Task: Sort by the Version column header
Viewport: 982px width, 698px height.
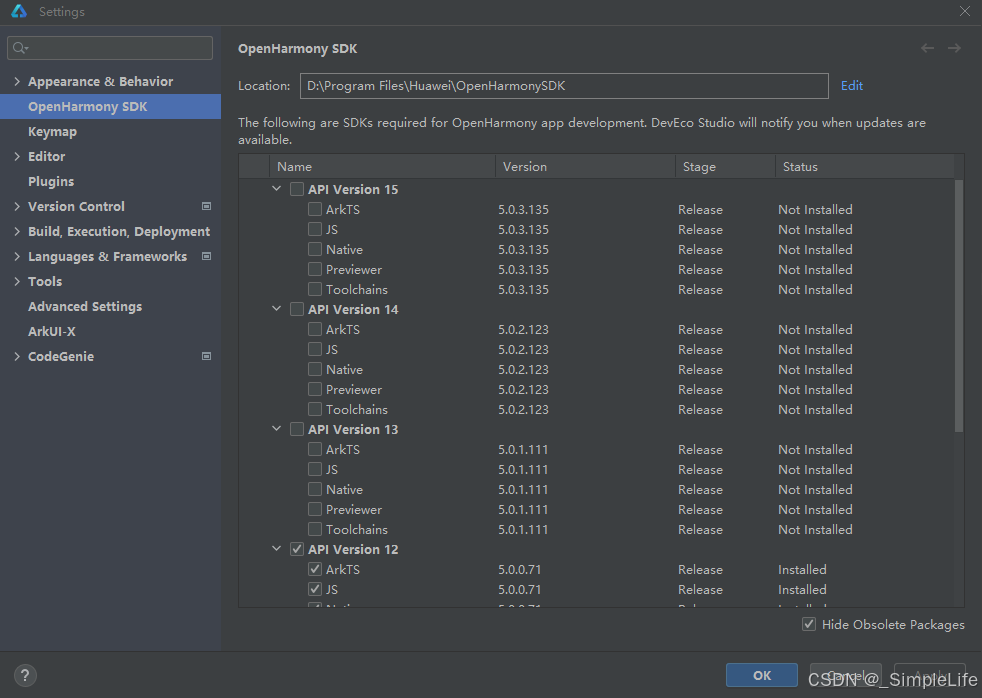Action: click(x=585, y=167)
